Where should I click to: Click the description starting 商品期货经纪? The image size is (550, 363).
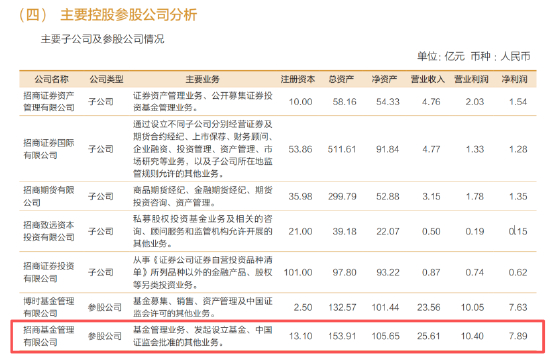tap(202, 196)
